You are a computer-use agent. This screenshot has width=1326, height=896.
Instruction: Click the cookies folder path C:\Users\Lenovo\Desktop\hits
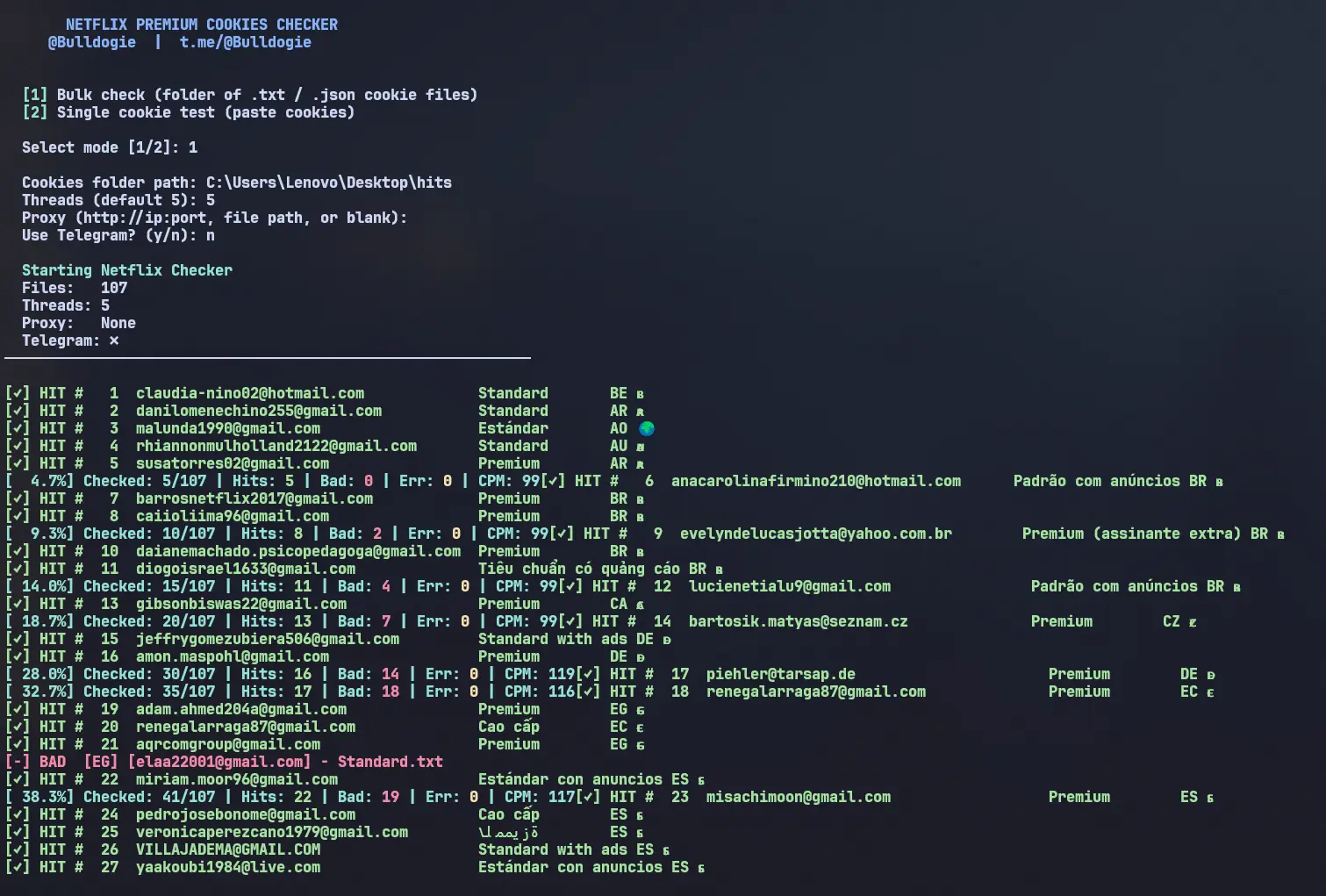point(329,183)
